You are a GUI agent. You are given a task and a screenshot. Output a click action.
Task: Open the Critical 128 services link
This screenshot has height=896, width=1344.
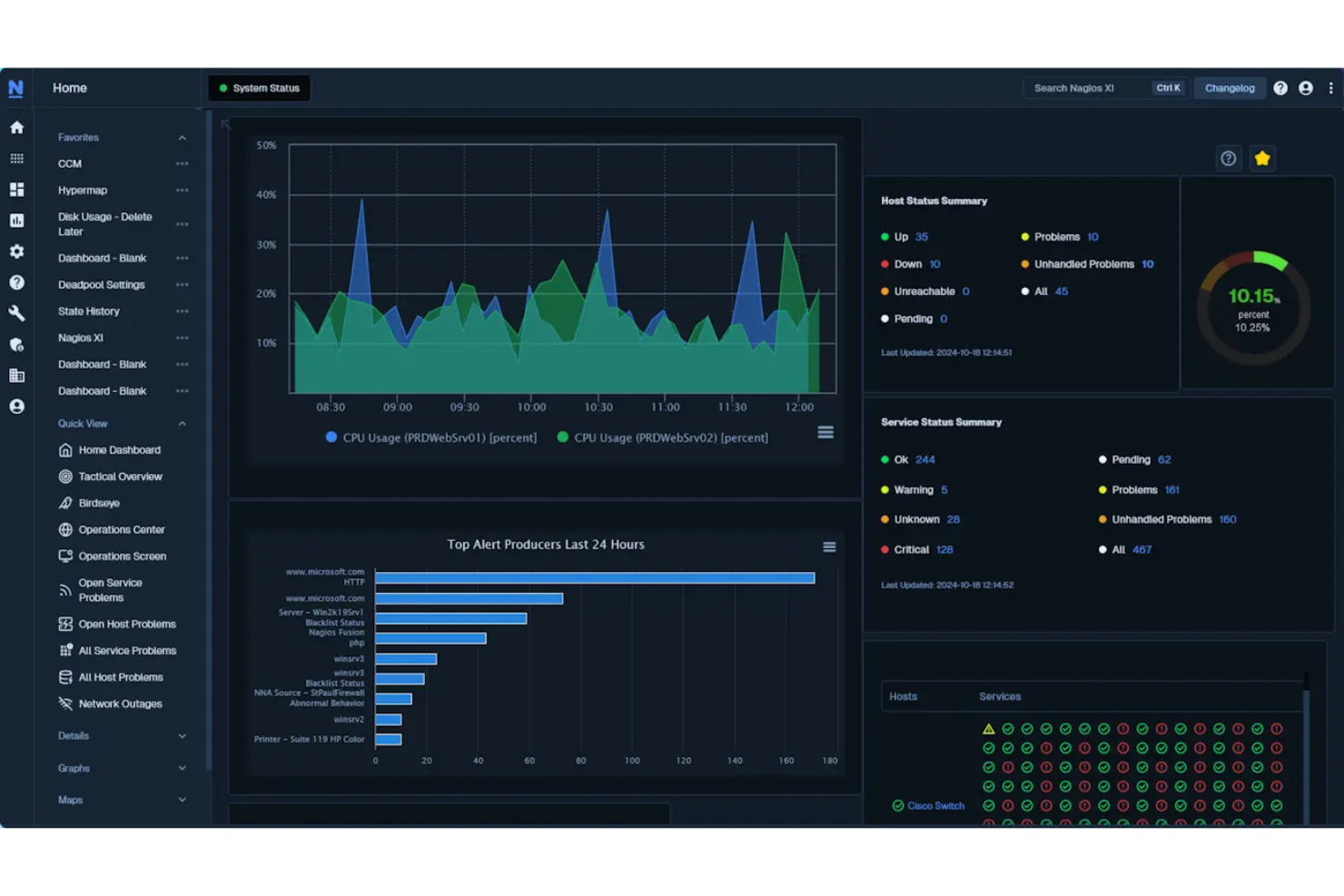coord(944,549)
